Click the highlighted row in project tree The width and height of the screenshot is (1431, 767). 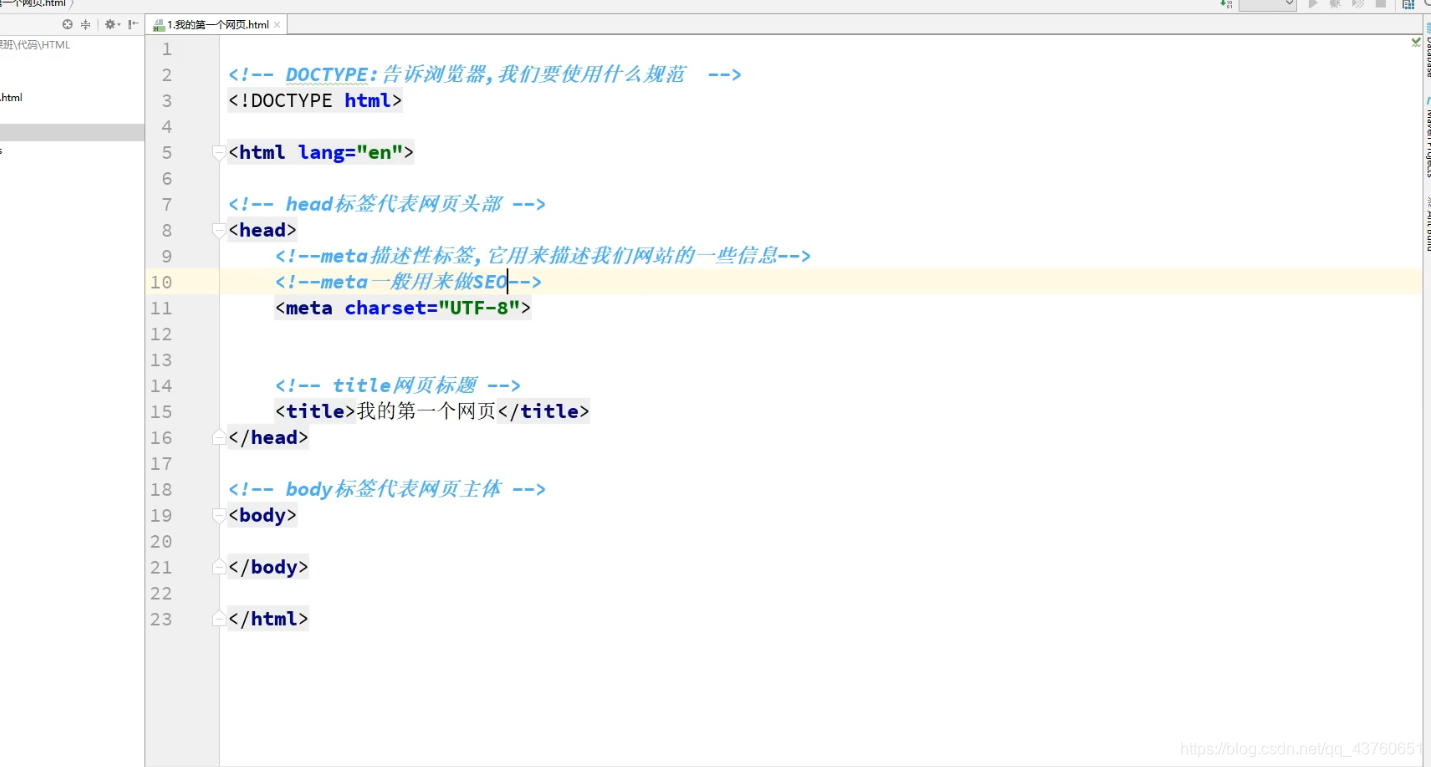(72, 133)
